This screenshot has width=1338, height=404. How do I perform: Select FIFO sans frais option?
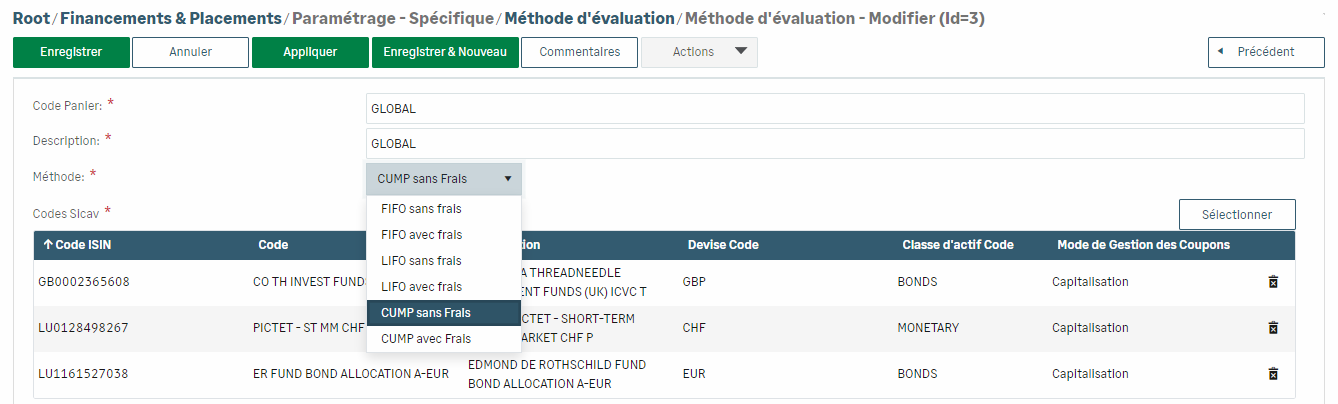pos(421,209)
